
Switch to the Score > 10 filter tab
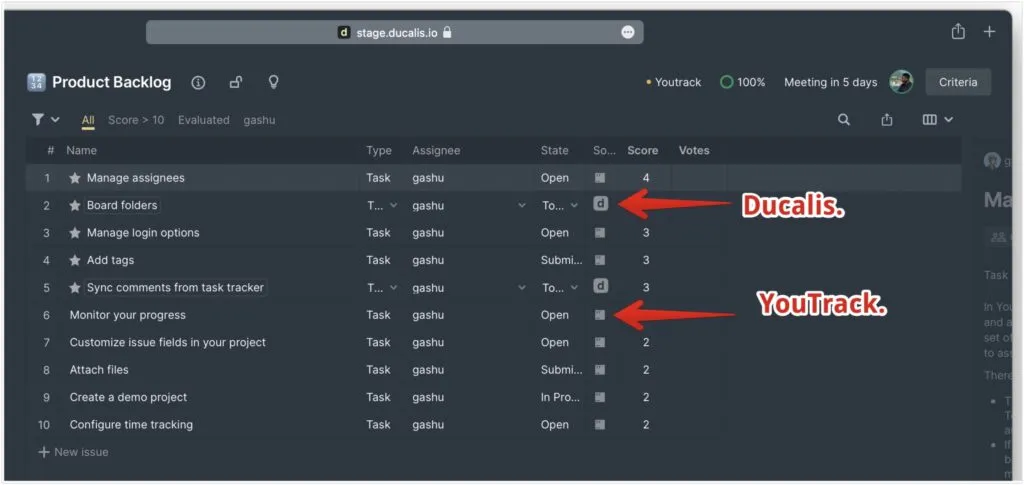click(x=136, y=120)
